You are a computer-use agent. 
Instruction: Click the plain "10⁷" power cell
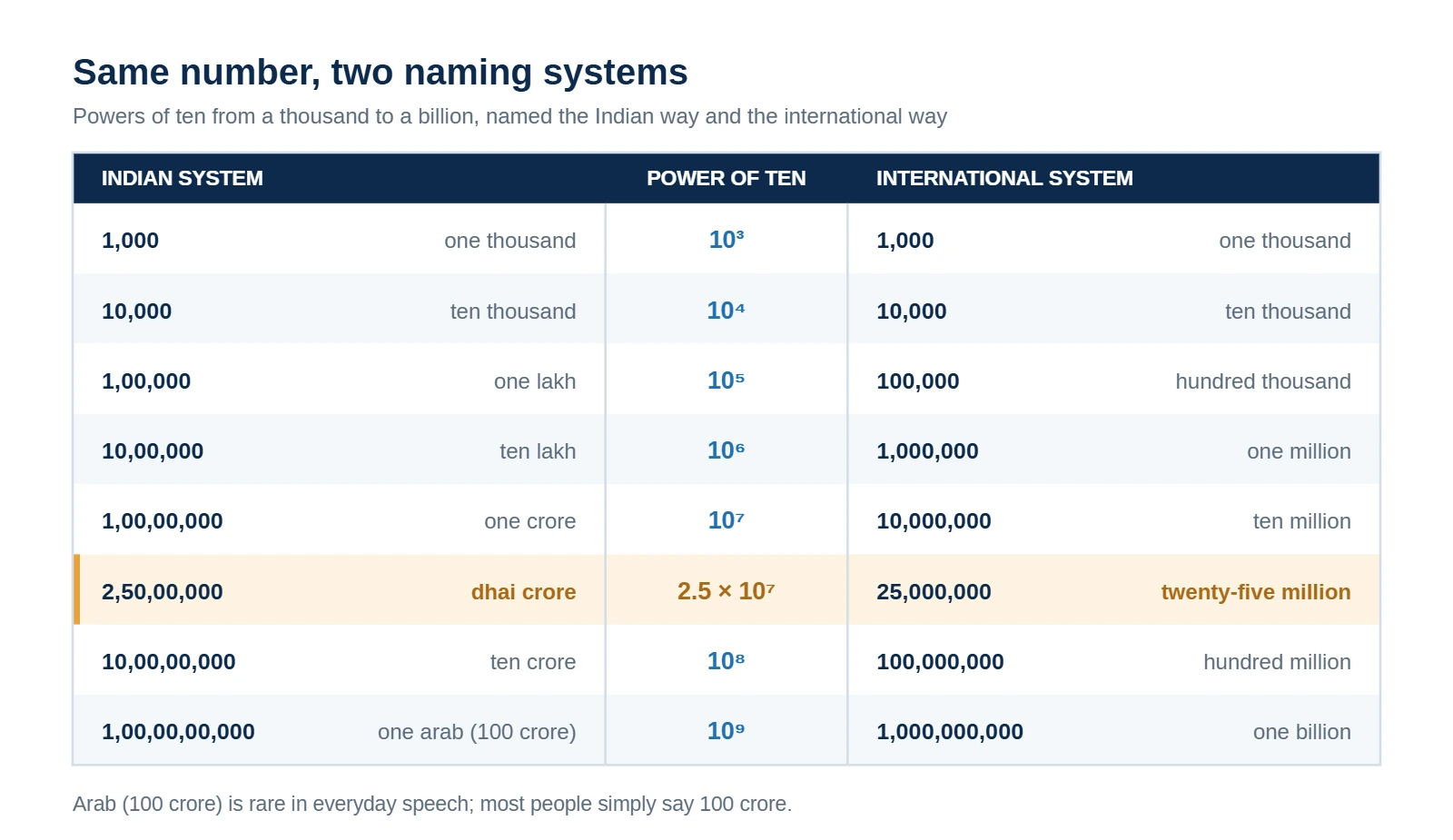[x=726, y=520]
